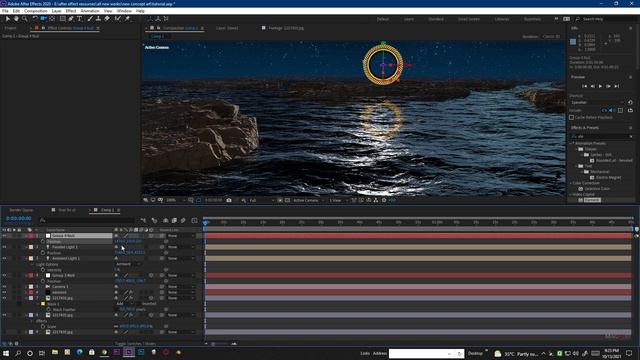
Task: Select the Pen tool
Action: [71, 19]
